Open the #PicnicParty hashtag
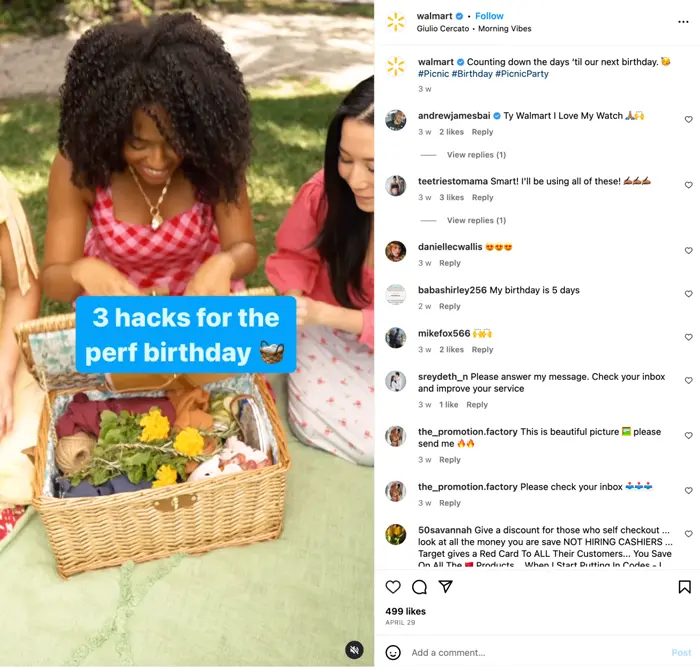The width and height of the screenshot is (700, 667). [x=522, y=74]
